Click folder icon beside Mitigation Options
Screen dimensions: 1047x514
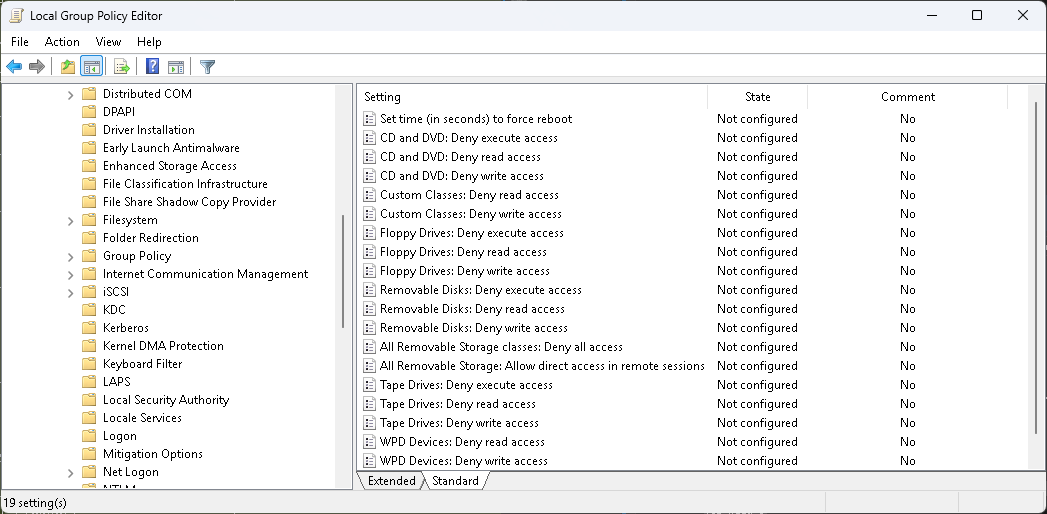tap(89, 455)
